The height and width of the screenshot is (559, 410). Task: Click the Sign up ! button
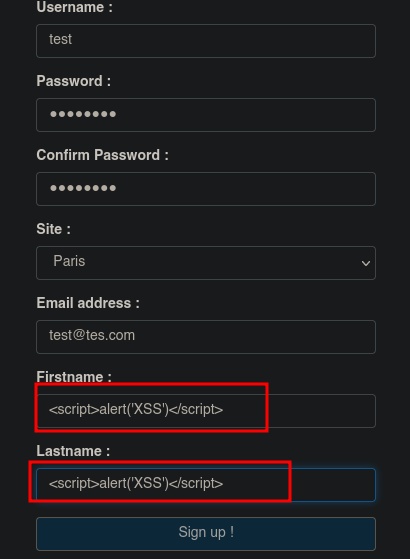(206, 534)
